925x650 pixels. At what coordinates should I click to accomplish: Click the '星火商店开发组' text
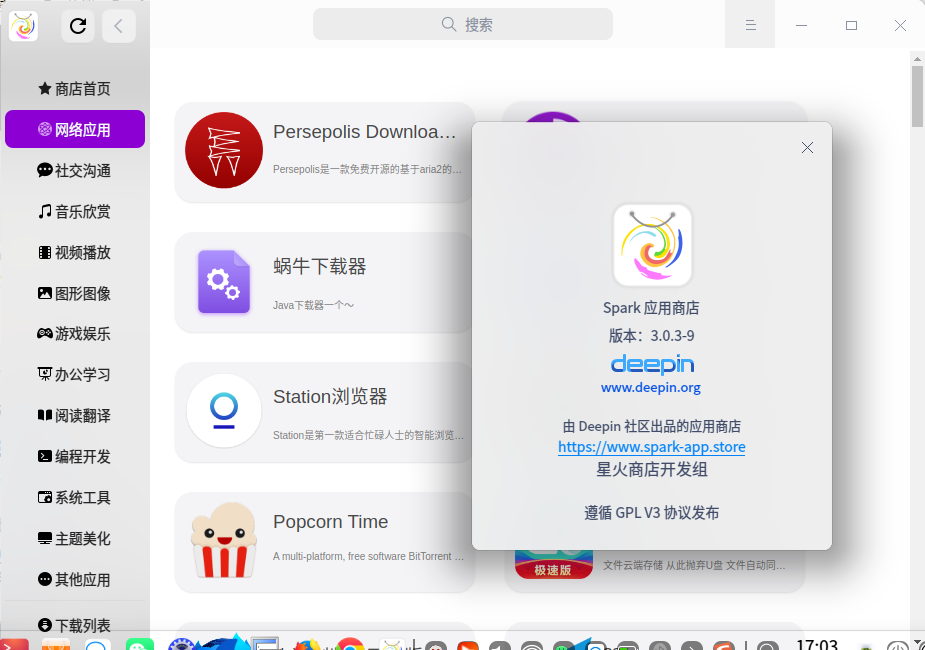click(x=652, y=470)
